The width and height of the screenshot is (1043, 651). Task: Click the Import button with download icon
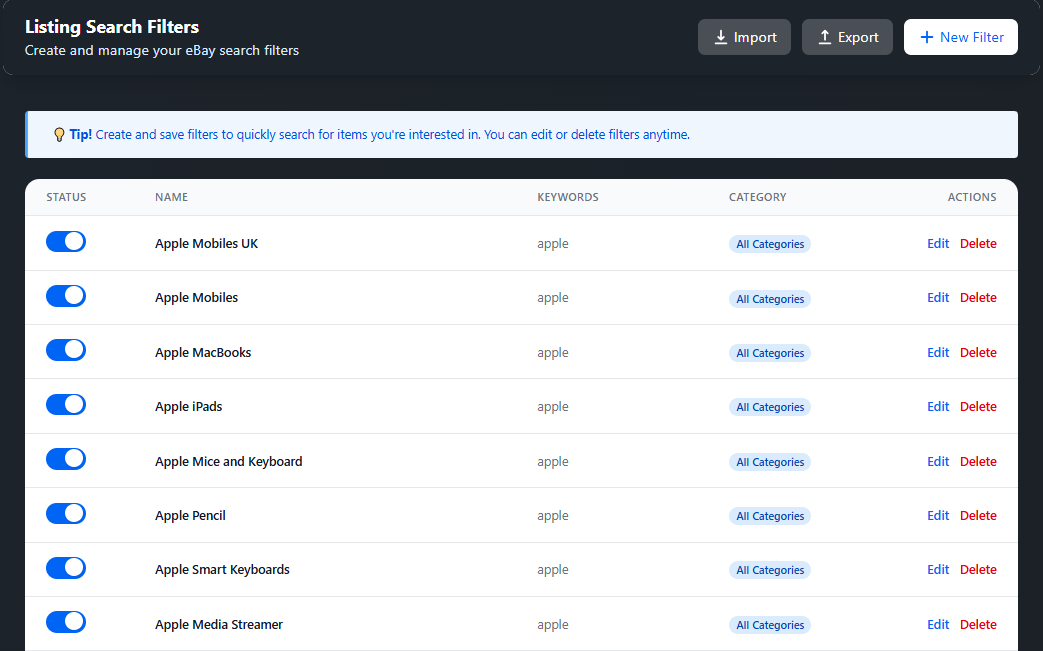tap(744, 37)
